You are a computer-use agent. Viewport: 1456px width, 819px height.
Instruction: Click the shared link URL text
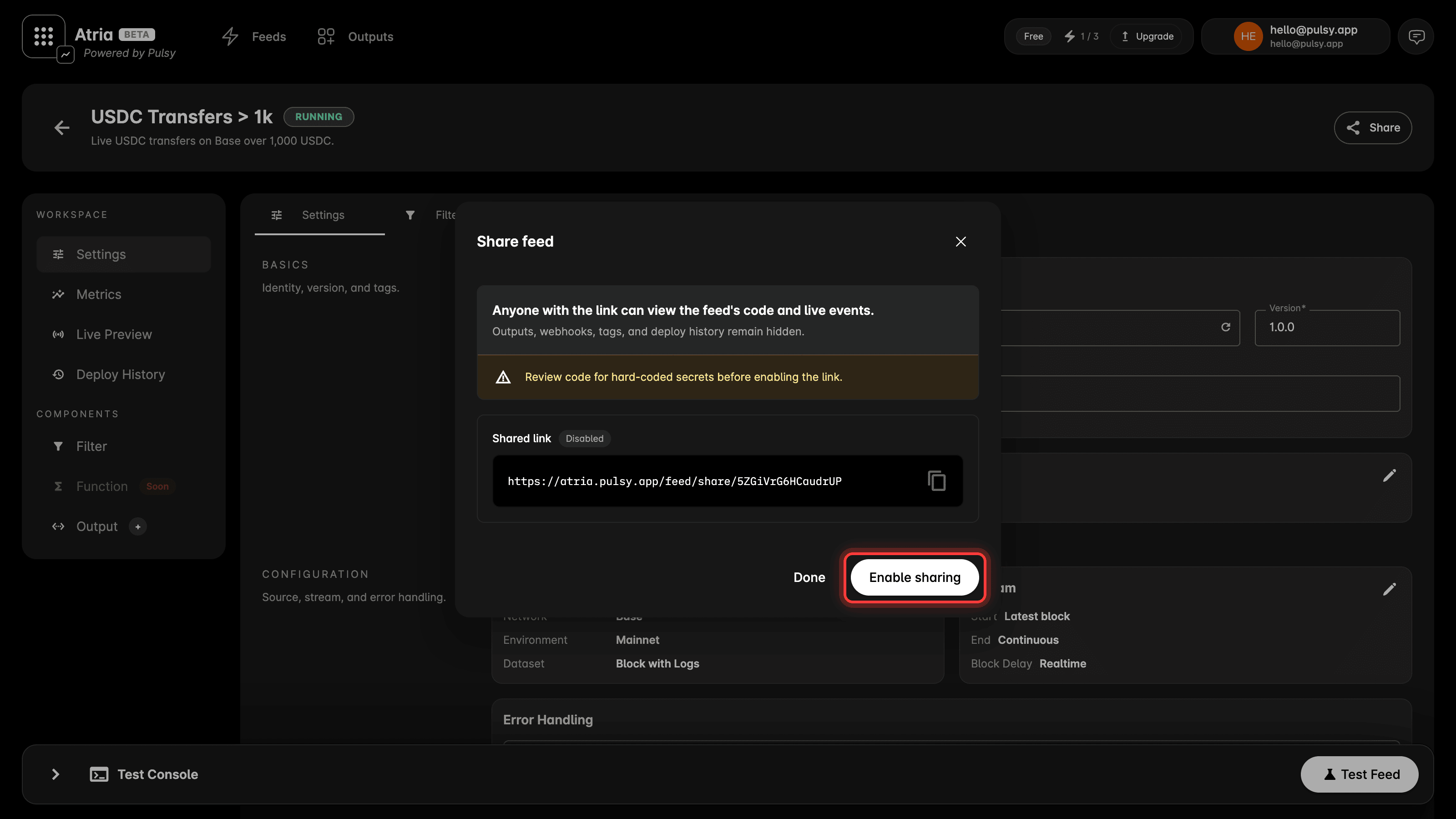(x=674, y=481)
